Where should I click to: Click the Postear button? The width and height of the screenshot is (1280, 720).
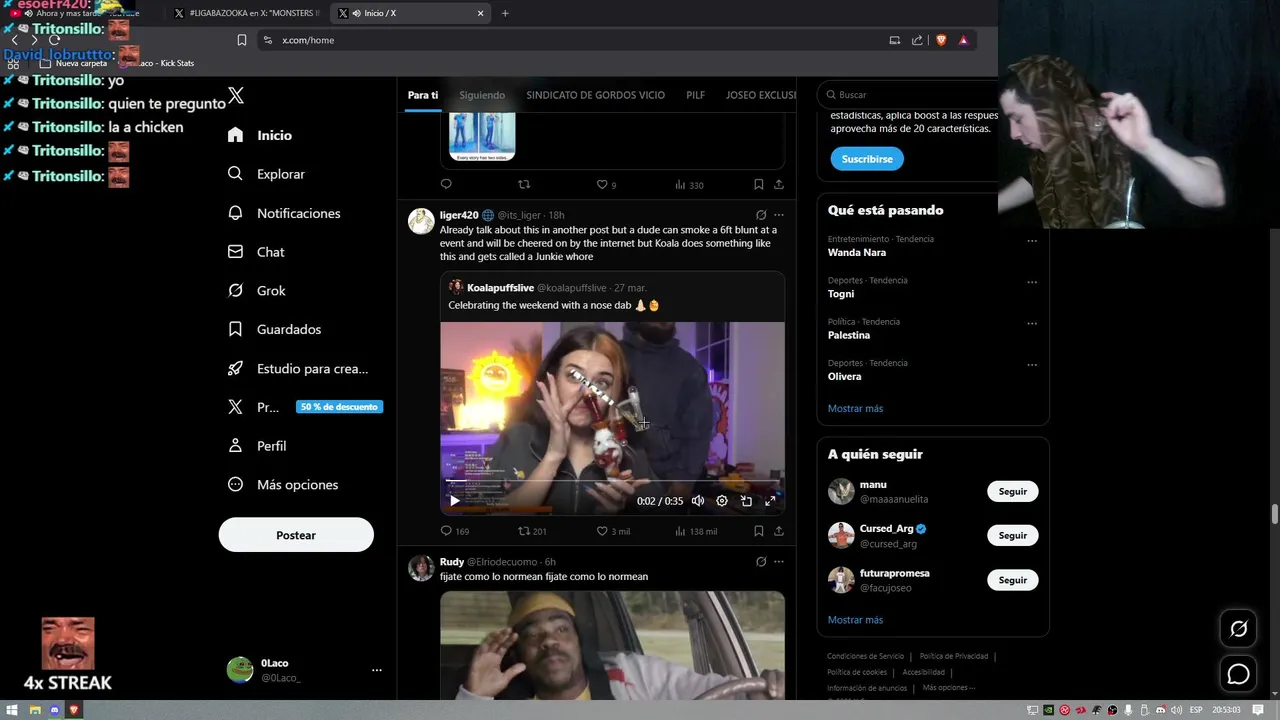pos(296,535)
